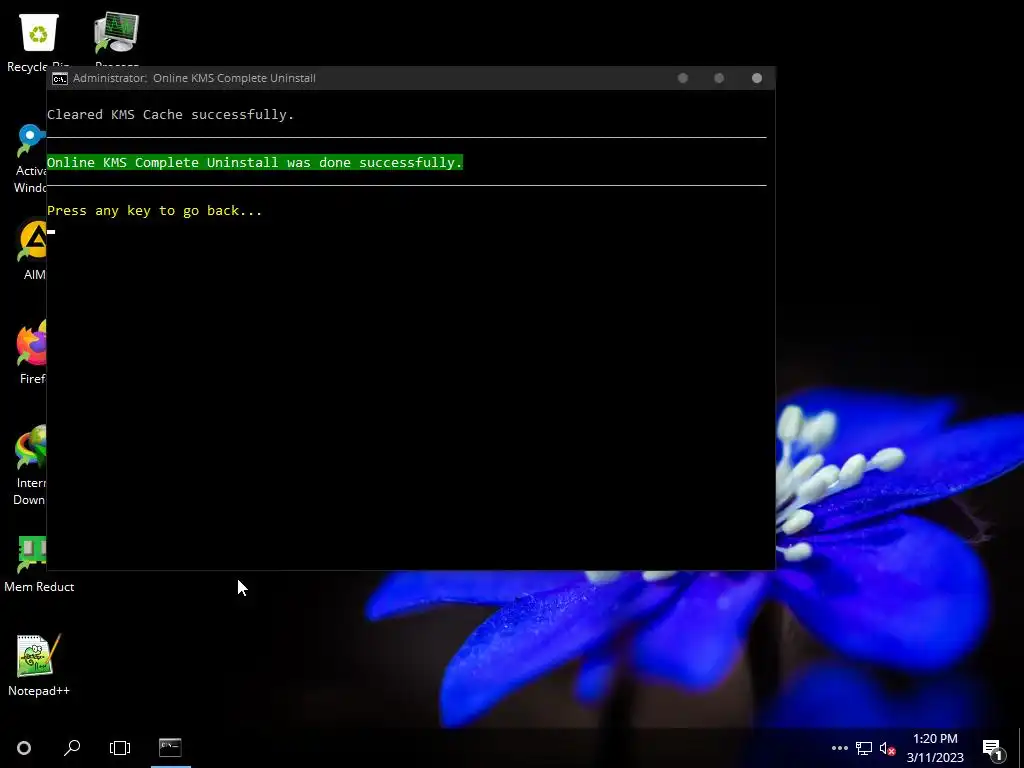Open the network status tray icon
Image resolution: width=1024 pixels, height=768 pixels.
[864, 748]
